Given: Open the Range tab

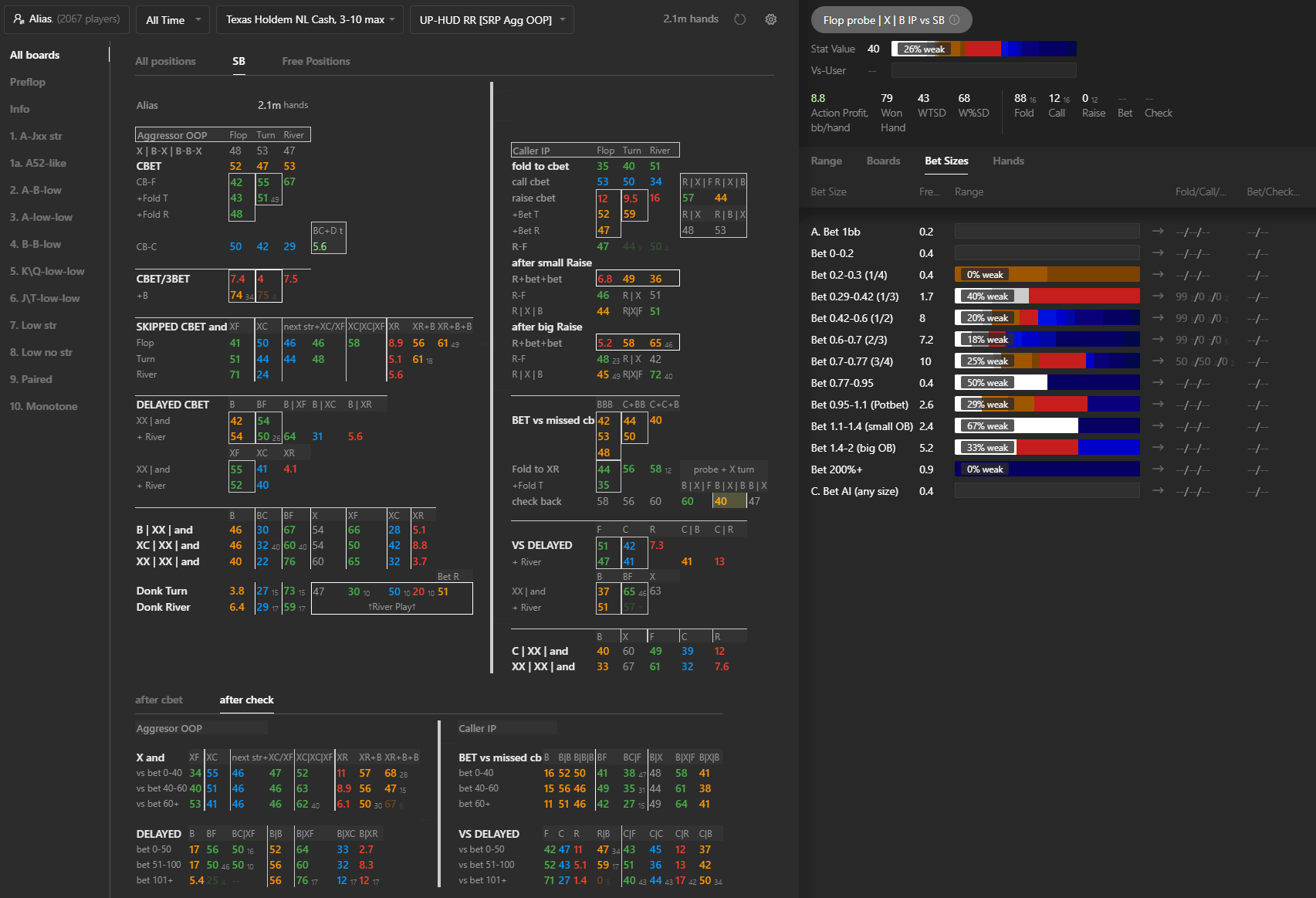Looking at the screenshot, I should coord(826,161).
